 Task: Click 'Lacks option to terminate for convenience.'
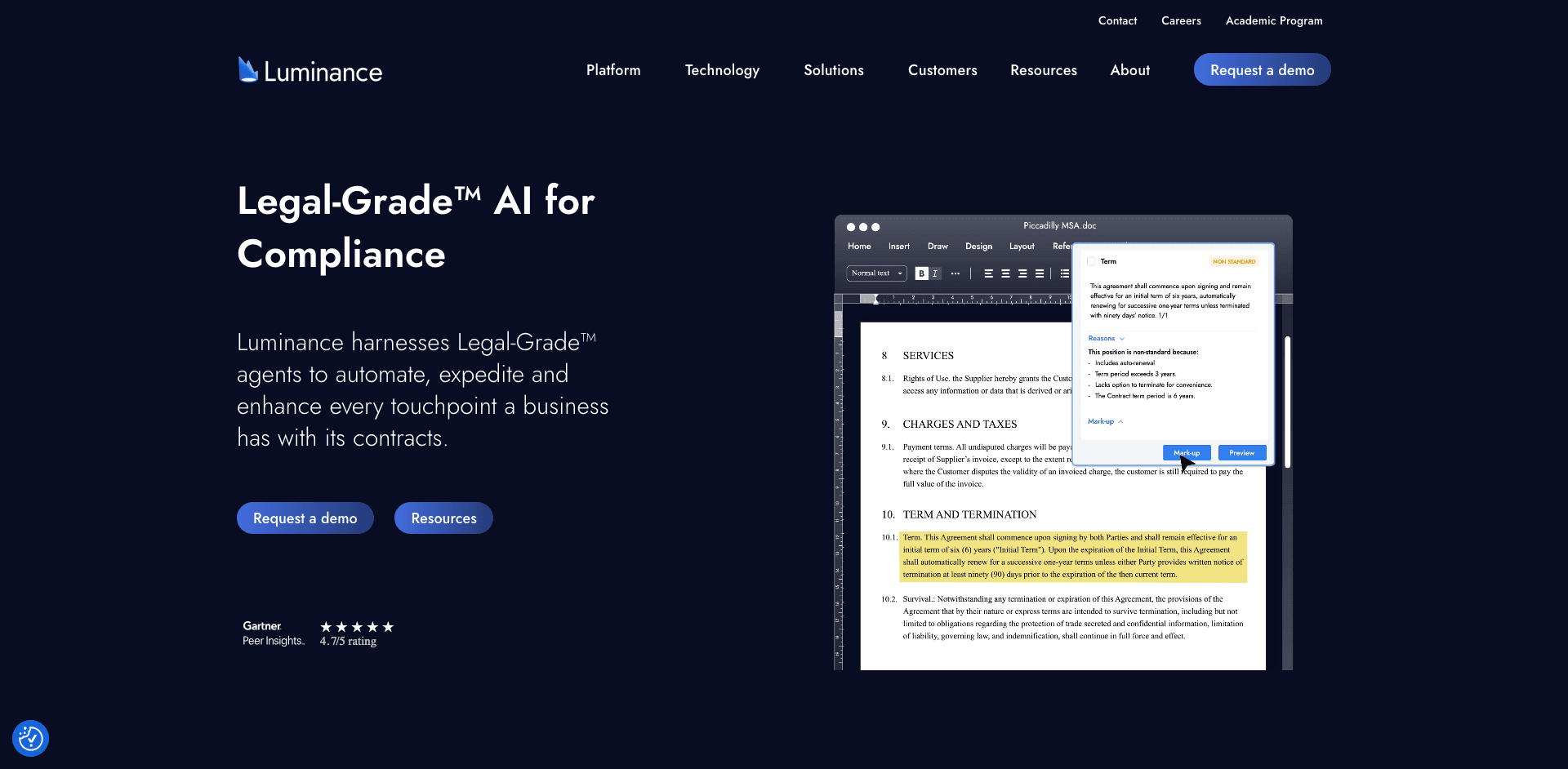click(x=1153, y=384)
